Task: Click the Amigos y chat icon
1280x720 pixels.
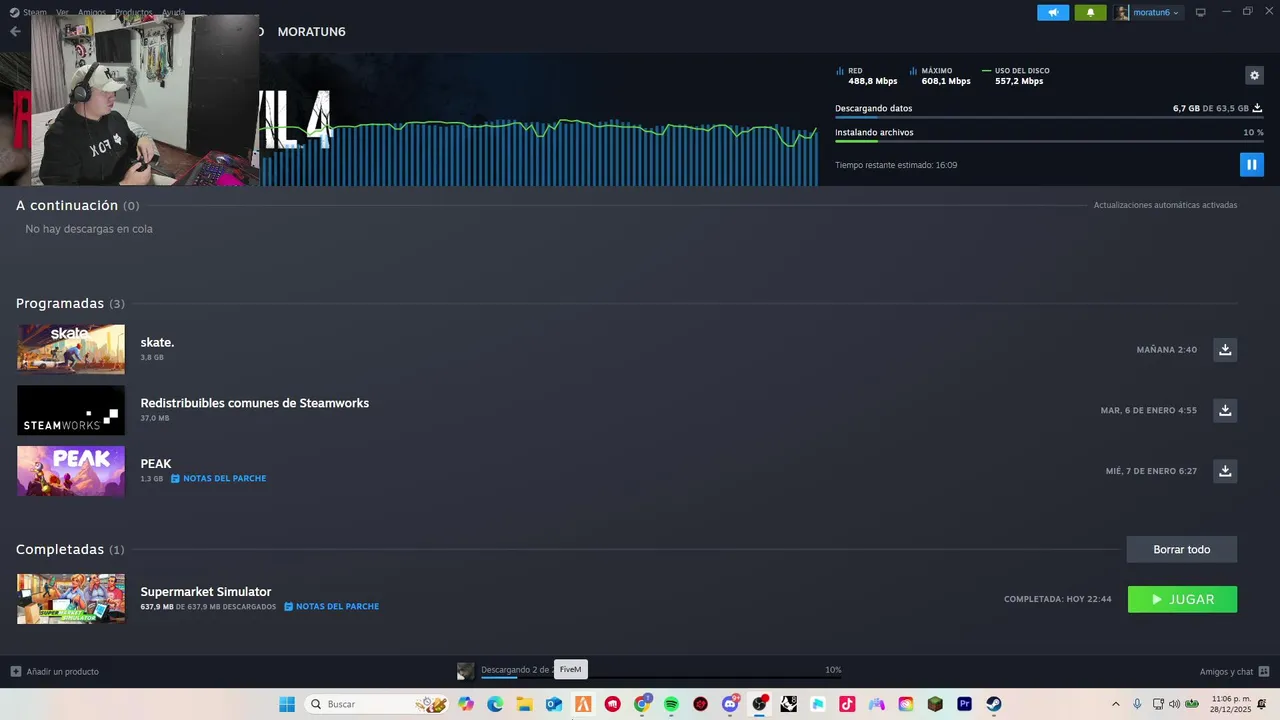Action: [1264, 672]
